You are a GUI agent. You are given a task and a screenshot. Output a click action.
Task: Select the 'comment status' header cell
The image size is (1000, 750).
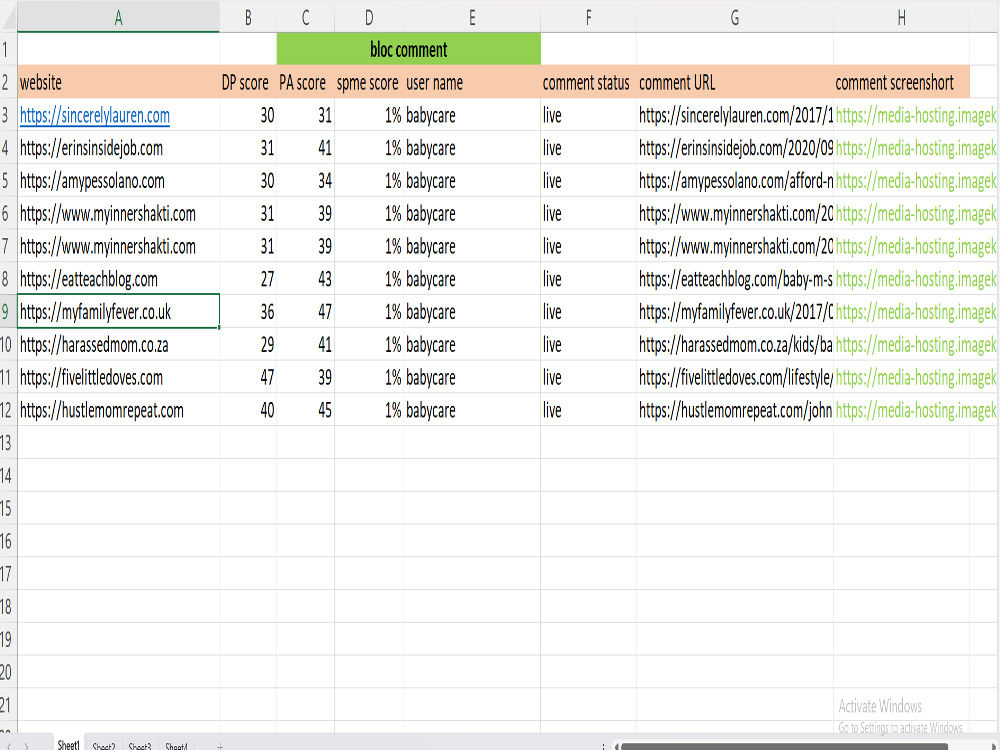[x=588, y=82]
